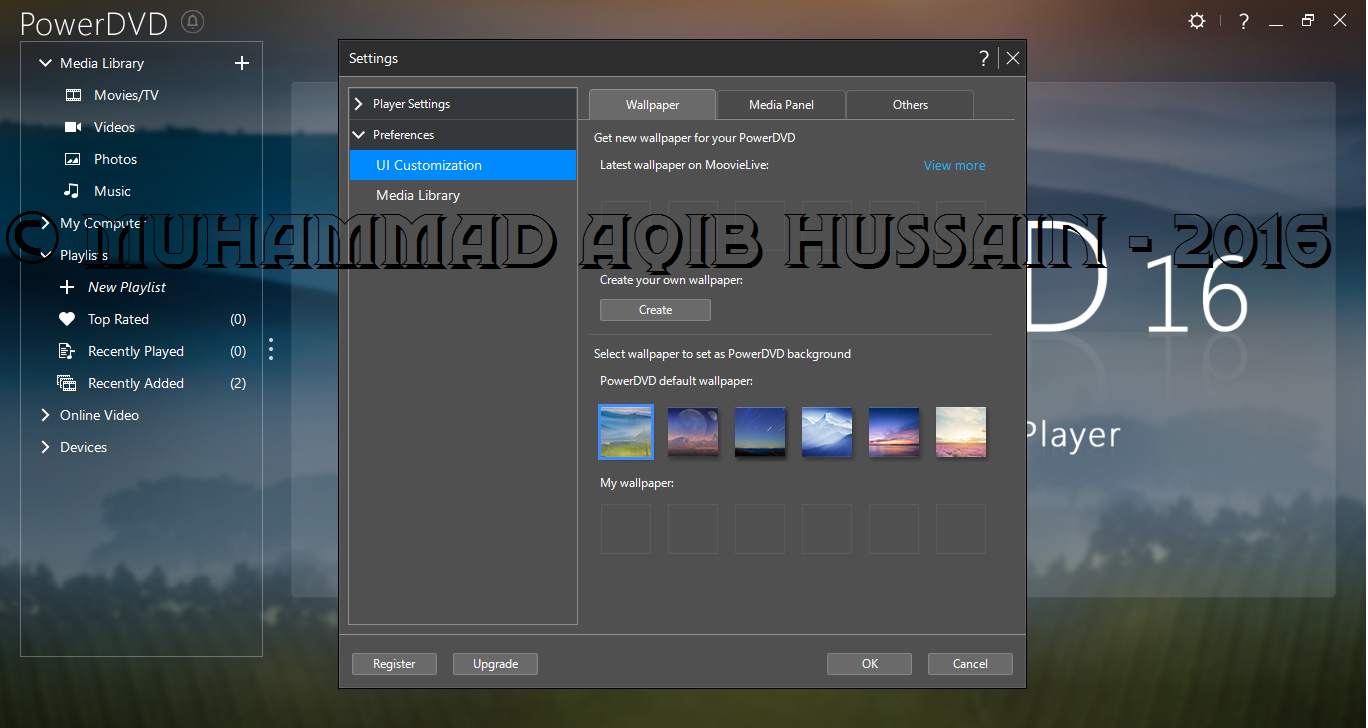This screenshot has width=1368, height=728.
Task: Collapse the Playlists section
Action: click(45, 255)
